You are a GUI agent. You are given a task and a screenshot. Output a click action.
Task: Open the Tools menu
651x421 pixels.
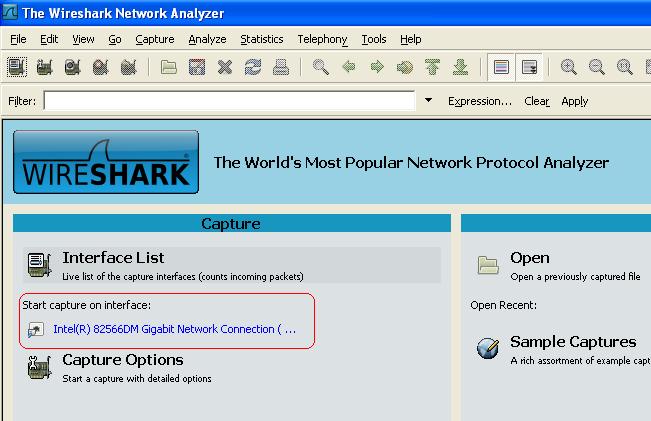tap(374, 39)
